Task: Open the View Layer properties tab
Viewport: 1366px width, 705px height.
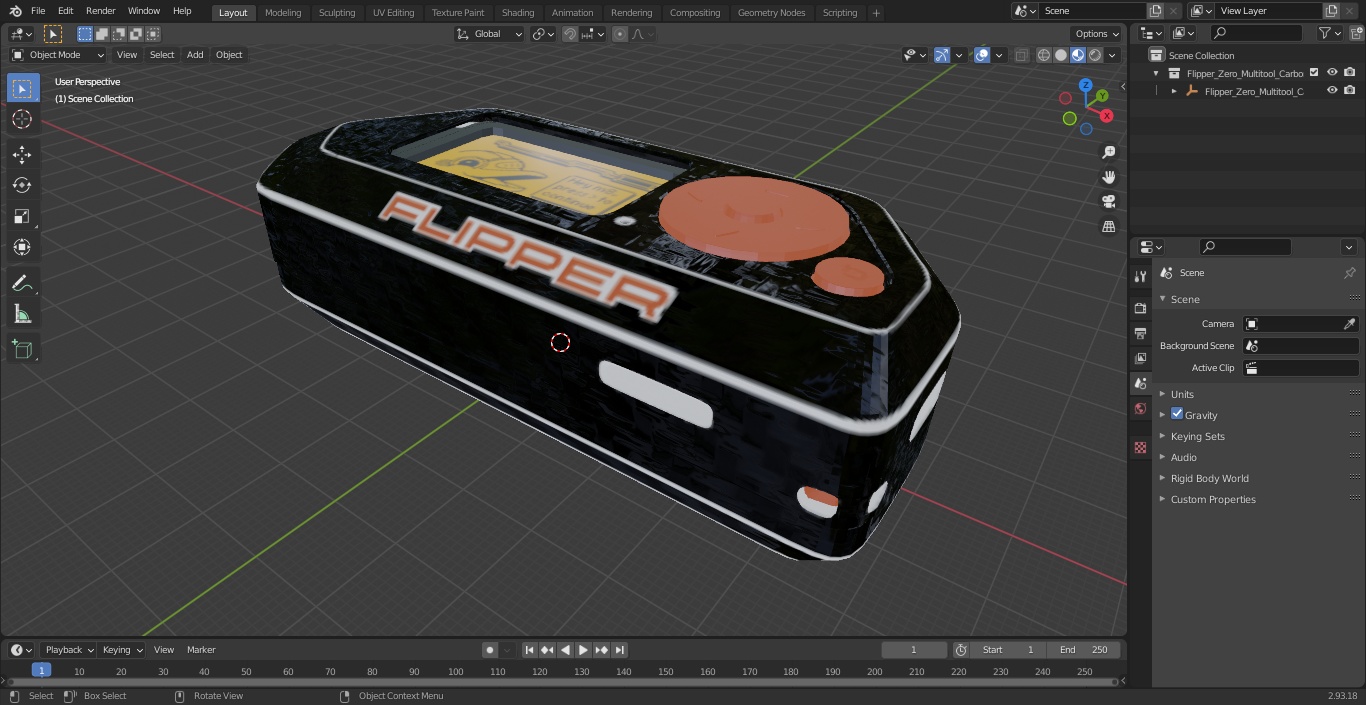Action: [x=1140, y=358]
